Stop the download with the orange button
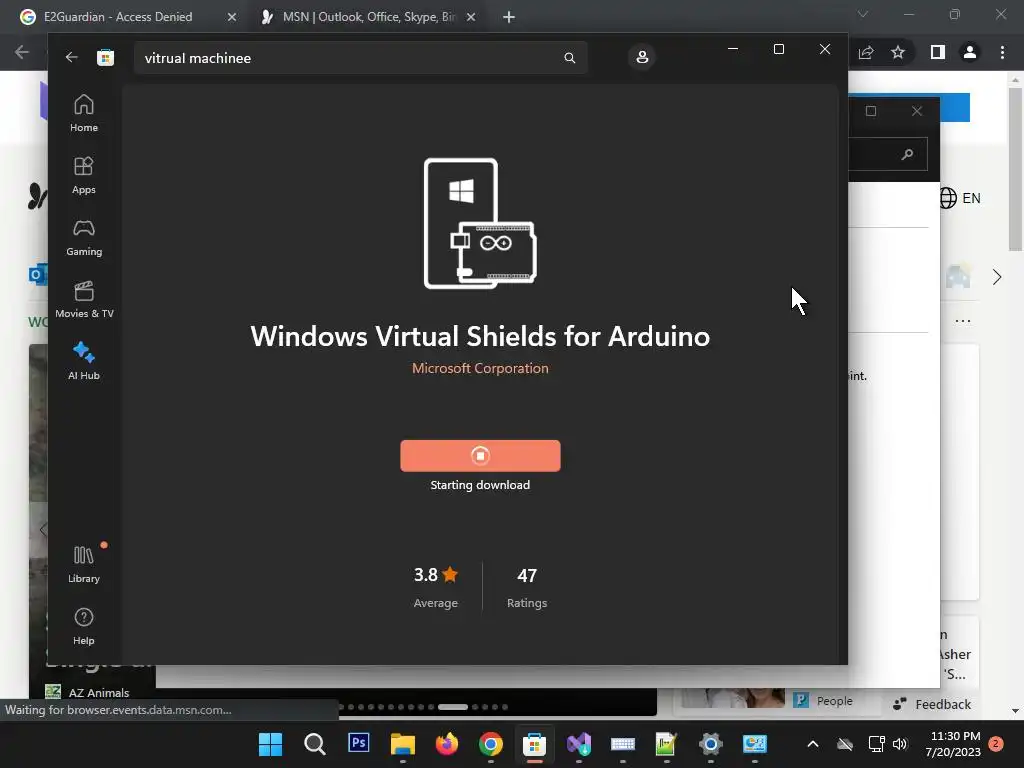This screenshot has width=1024, height=768. point(480,456)
